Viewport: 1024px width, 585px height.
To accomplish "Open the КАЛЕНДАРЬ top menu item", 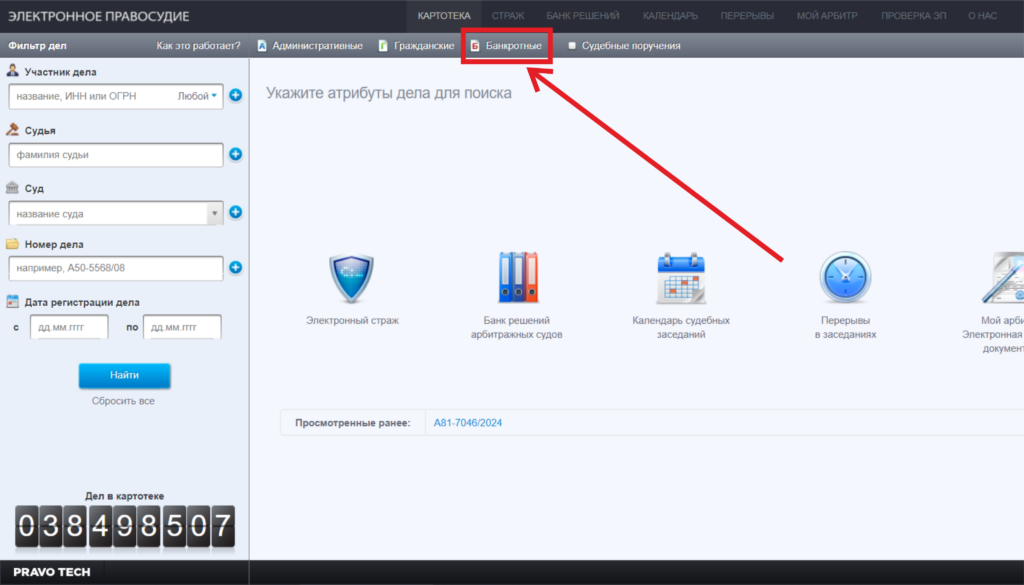I will point(670,16).
